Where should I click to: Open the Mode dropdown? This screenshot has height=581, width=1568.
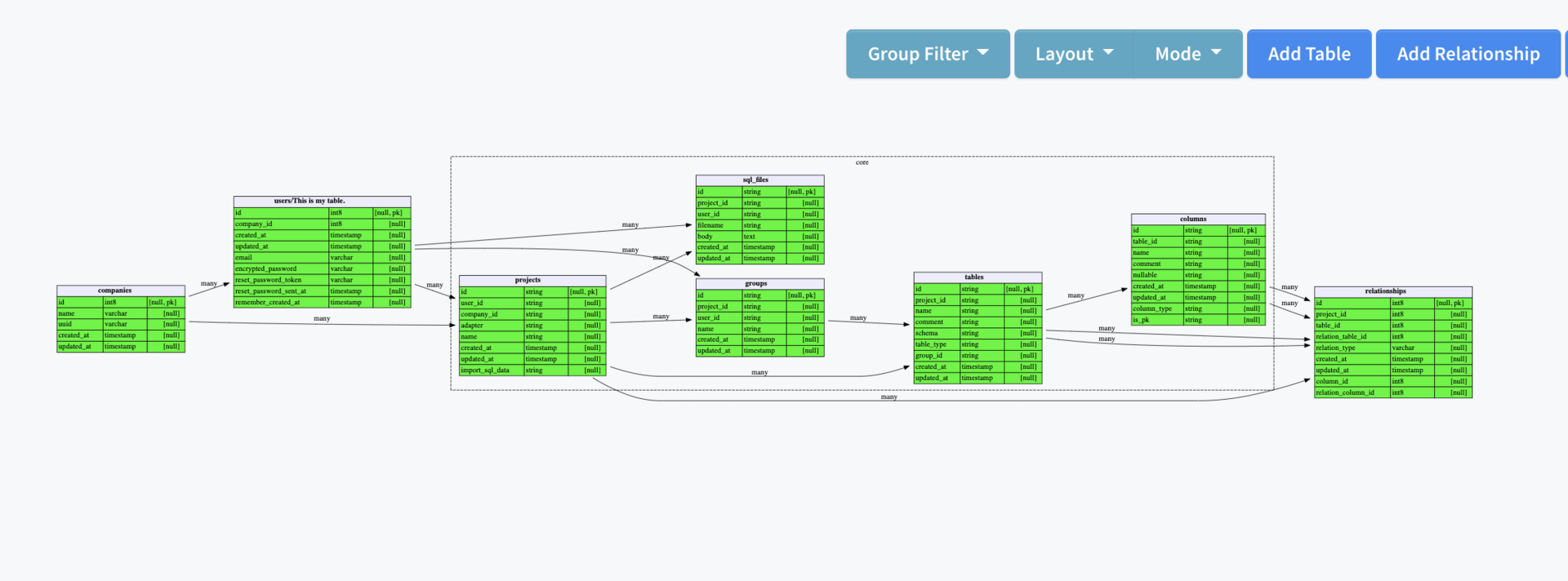tap(1188, 54)
